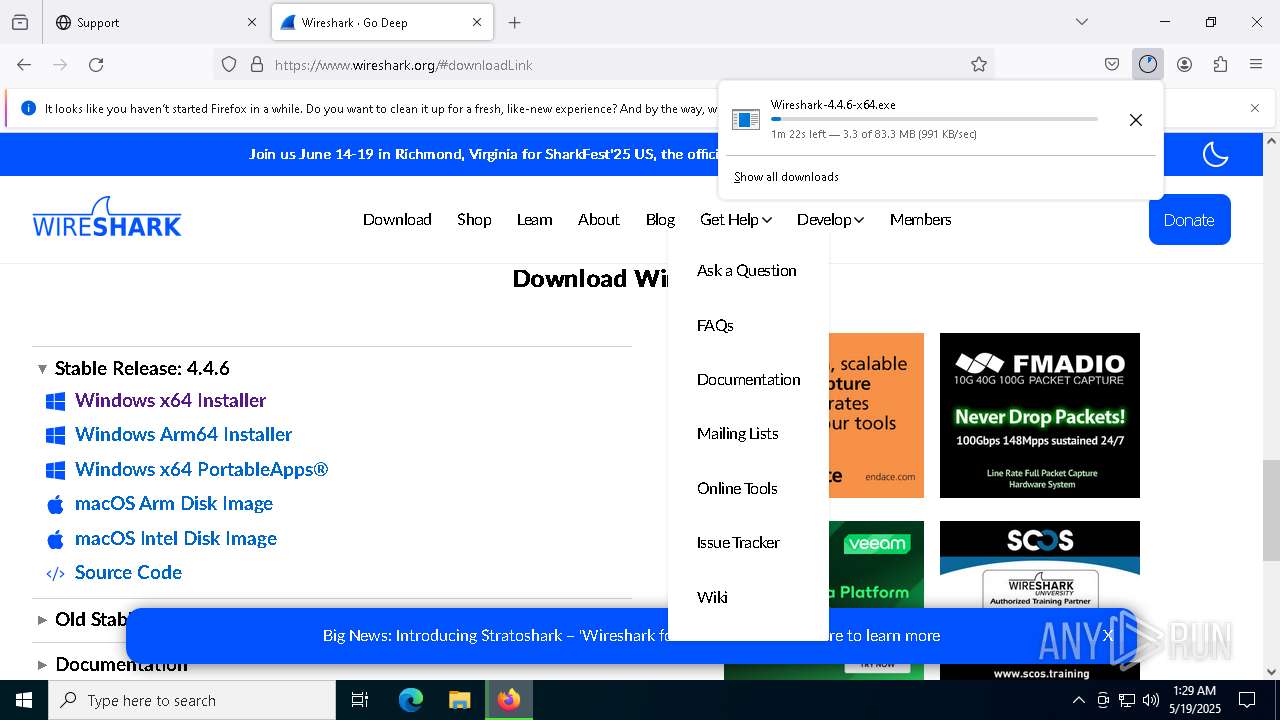1280x720 pixels.
Task: Open Windows Start menu
Action: 24,700
